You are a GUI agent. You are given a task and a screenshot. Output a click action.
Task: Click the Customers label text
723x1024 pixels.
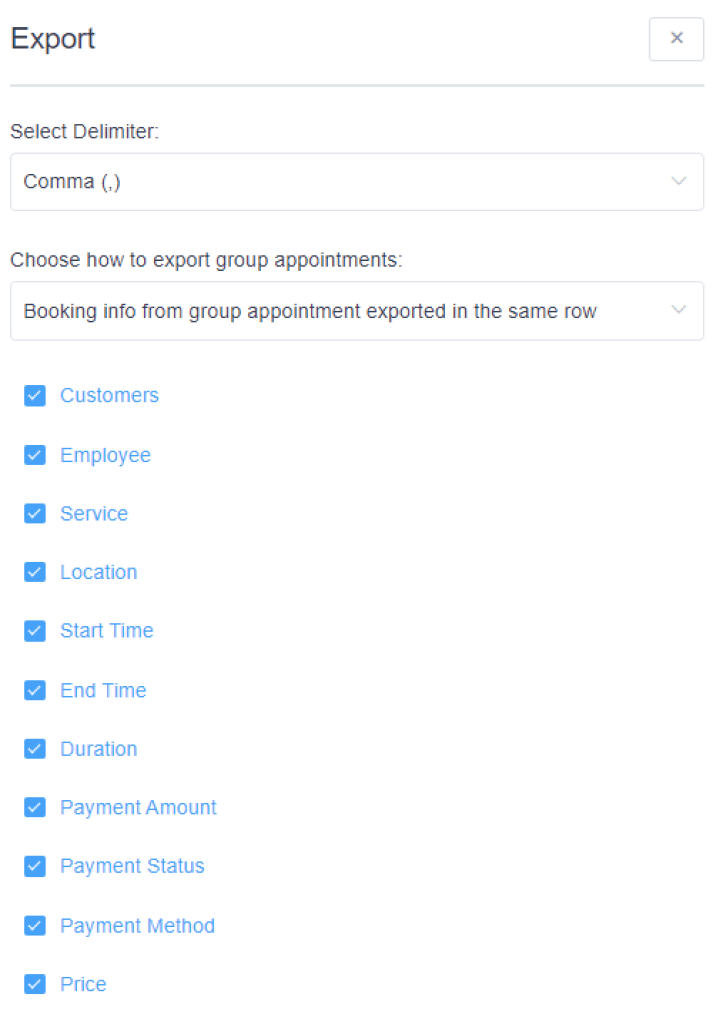(109, 396)
